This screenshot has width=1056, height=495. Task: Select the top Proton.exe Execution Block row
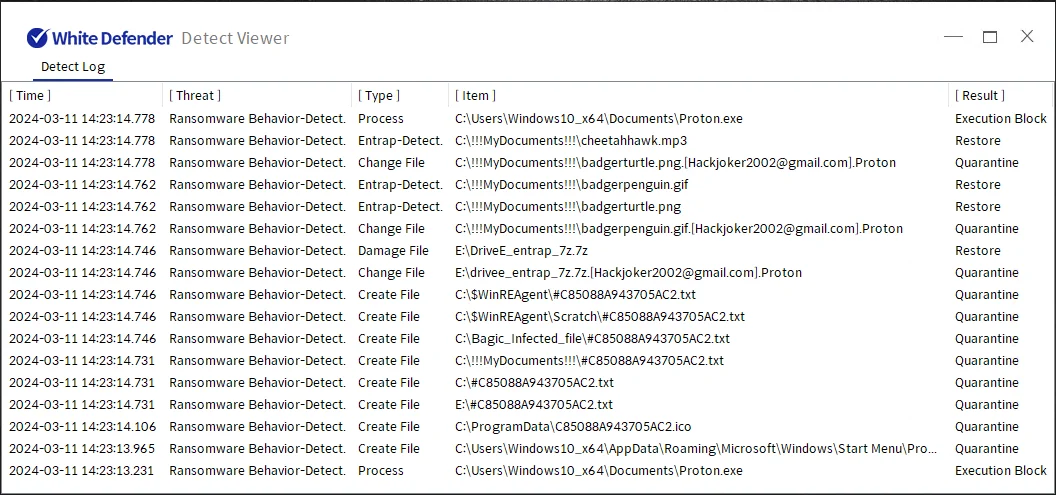pyautogui.click(x=599, y=119)
